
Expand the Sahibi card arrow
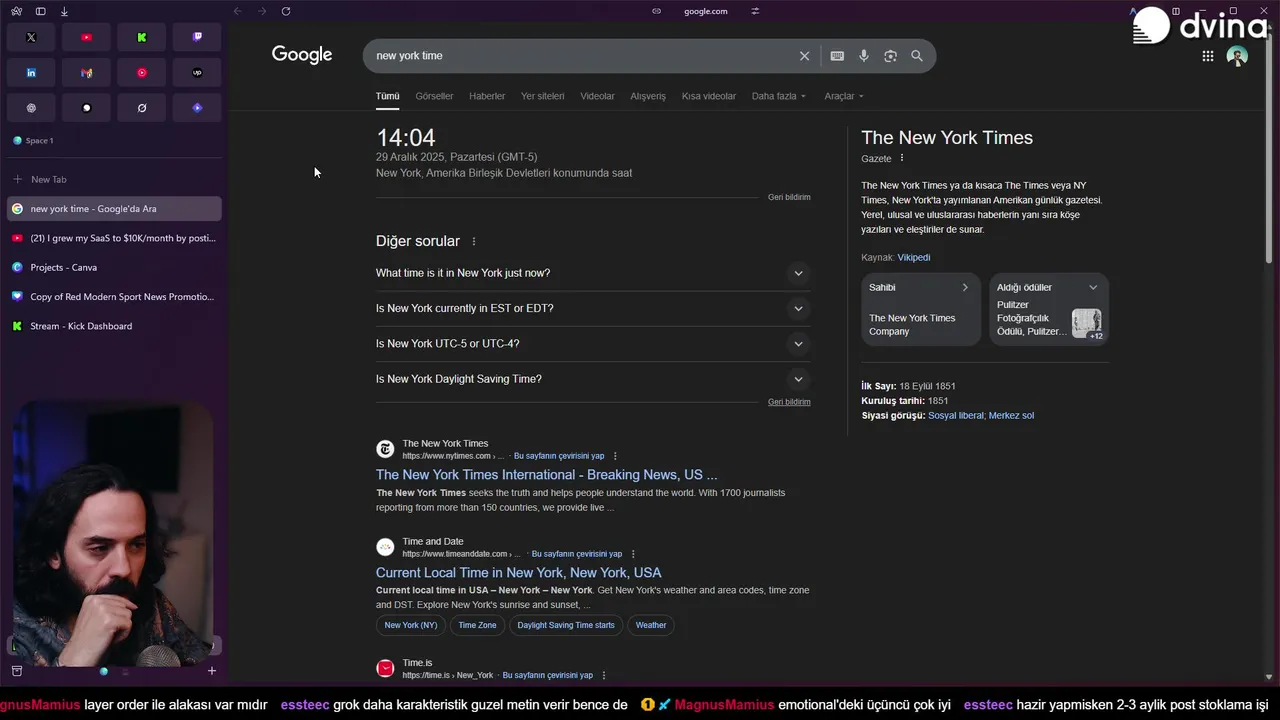[x=965, y=287]
